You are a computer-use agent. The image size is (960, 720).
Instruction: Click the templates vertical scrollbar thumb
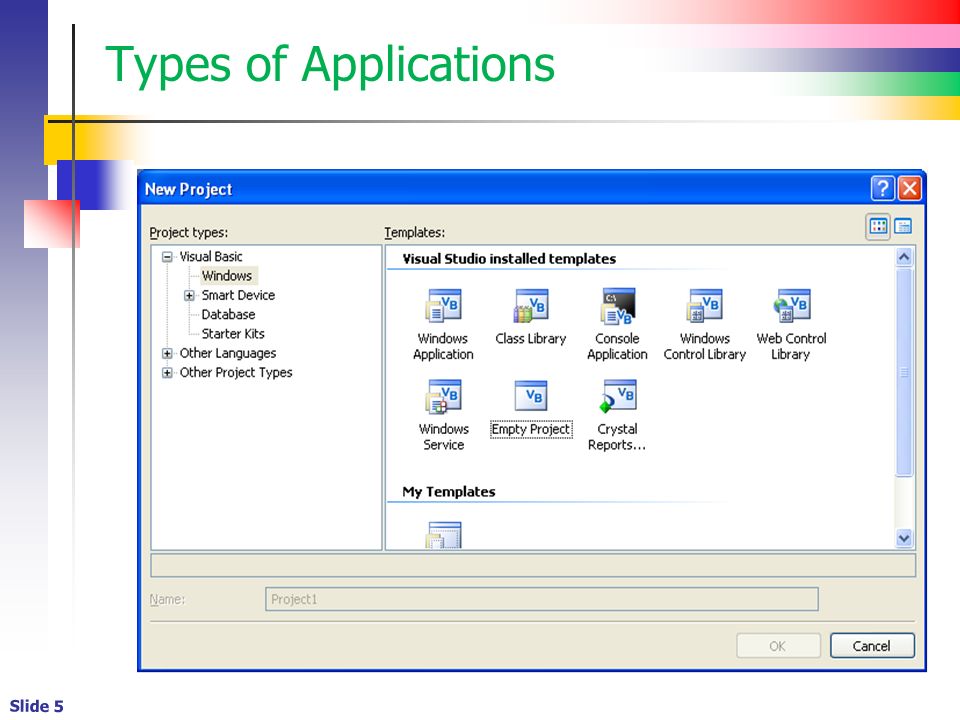pos(904,372)
